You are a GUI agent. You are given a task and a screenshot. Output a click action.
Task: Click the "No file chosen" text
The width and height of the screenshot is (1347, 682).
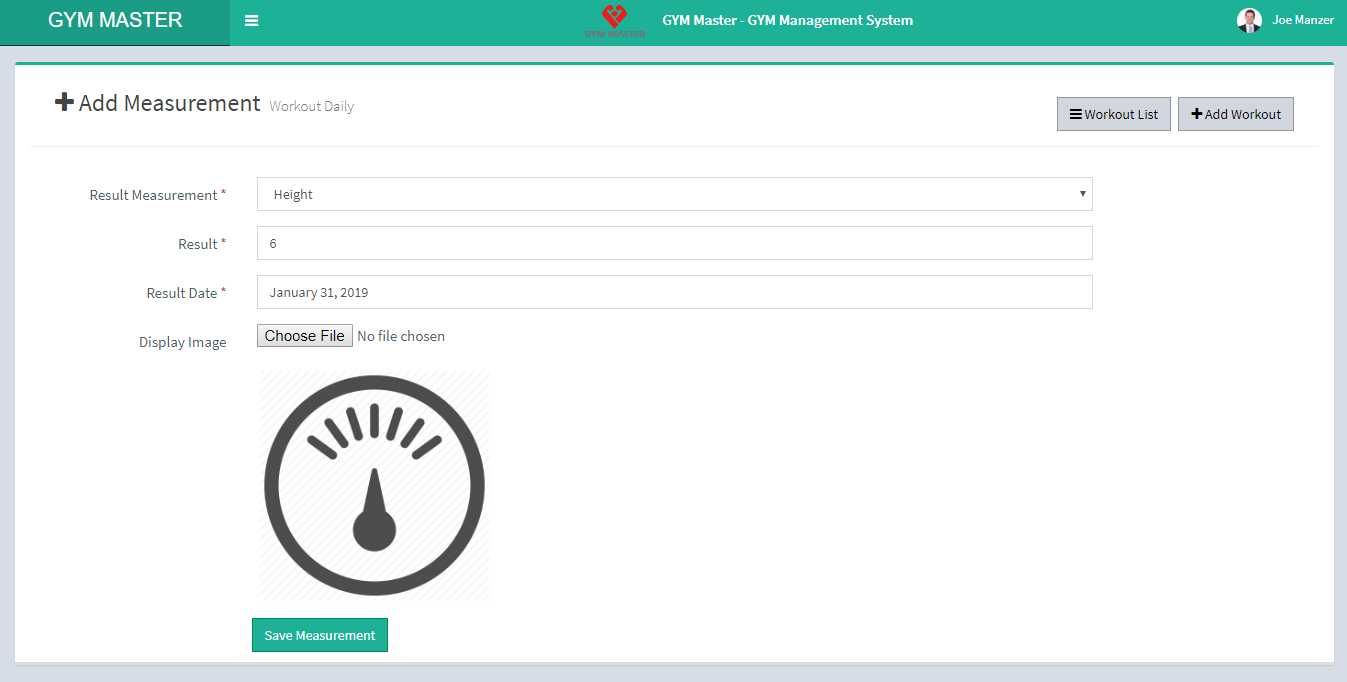pyautogui.click(x=401, y=336)
